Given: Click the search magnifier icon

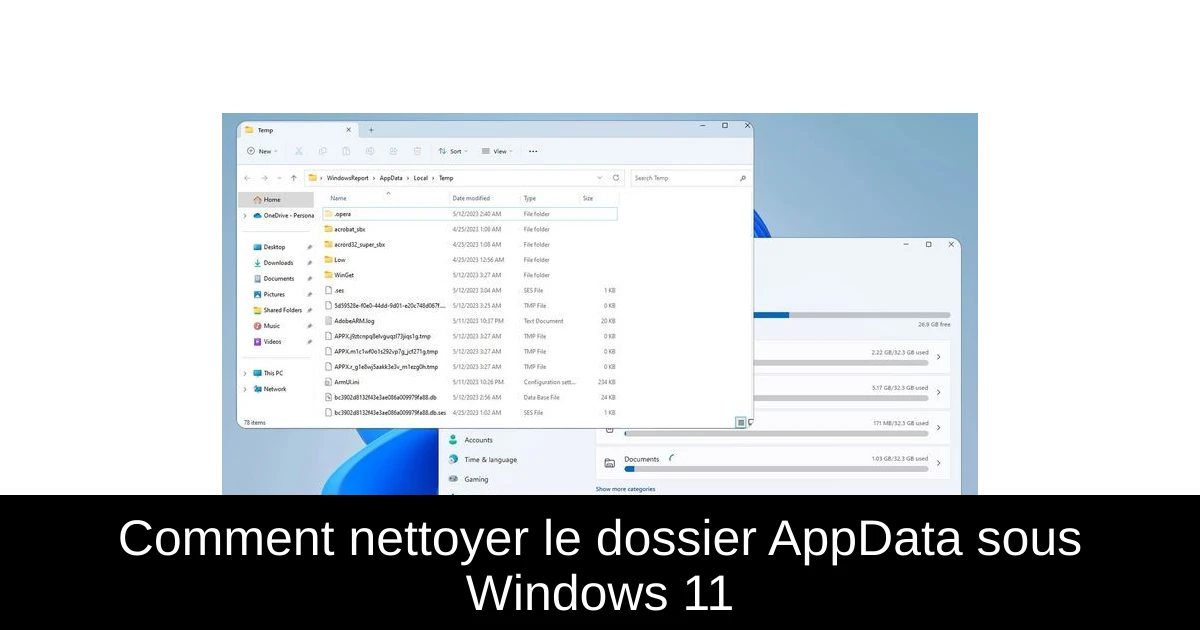Looking at the screenshot, I should click(x=742, y=178).
